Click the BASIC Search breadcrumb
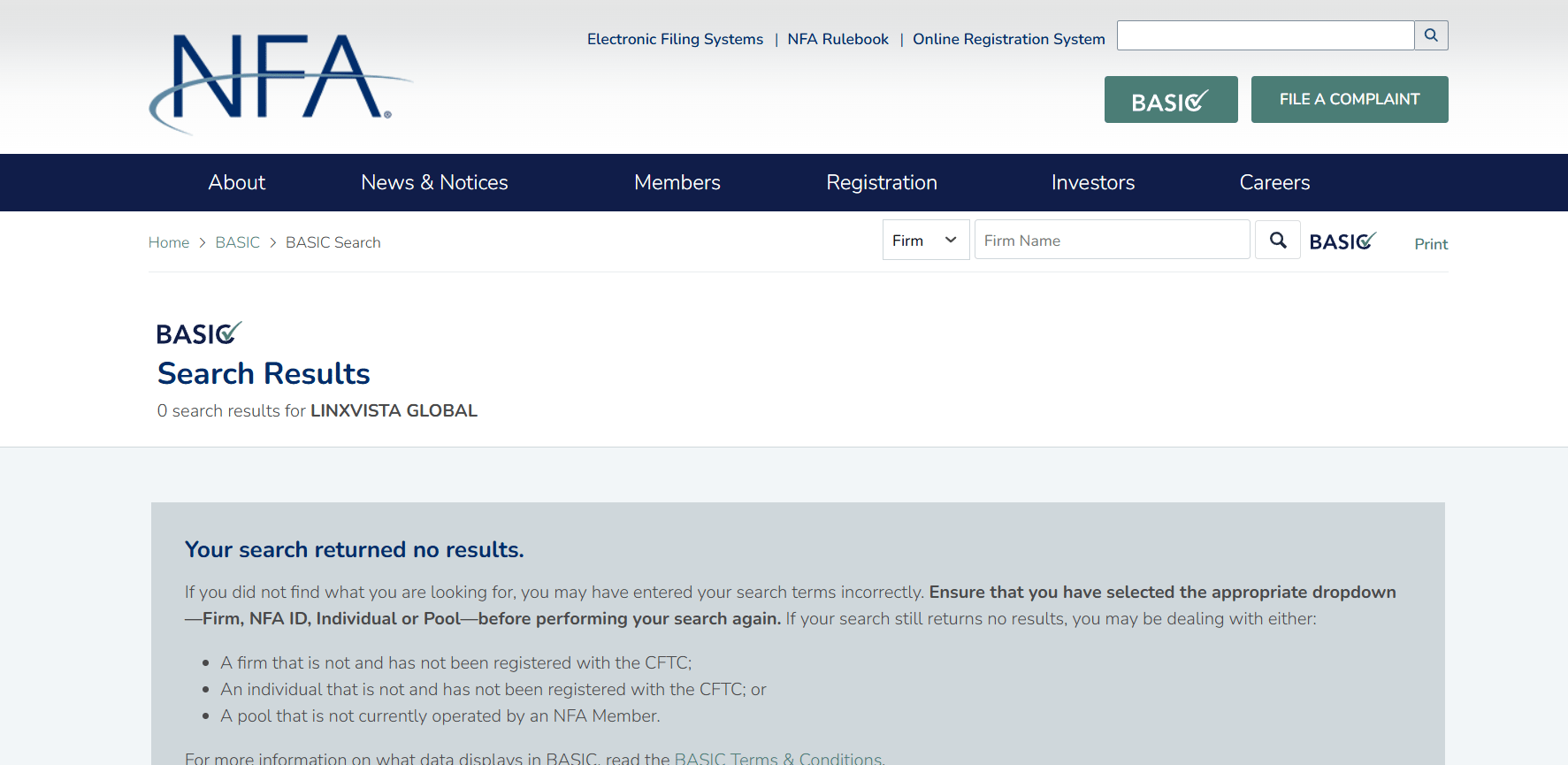Screen dimensions: 1568x765 [333, 242]
